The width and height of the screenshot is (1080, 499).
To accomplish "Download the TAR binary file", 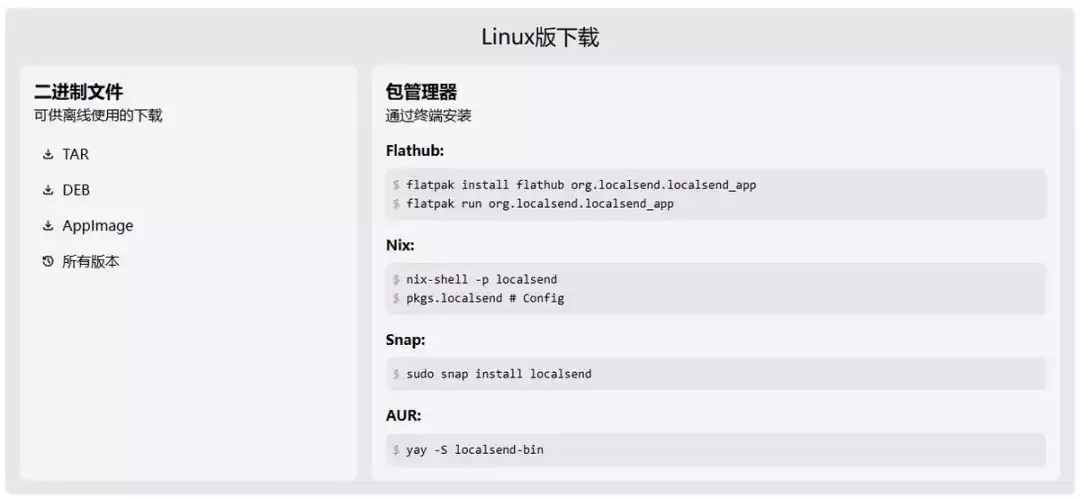I will [x=75, y=155].
